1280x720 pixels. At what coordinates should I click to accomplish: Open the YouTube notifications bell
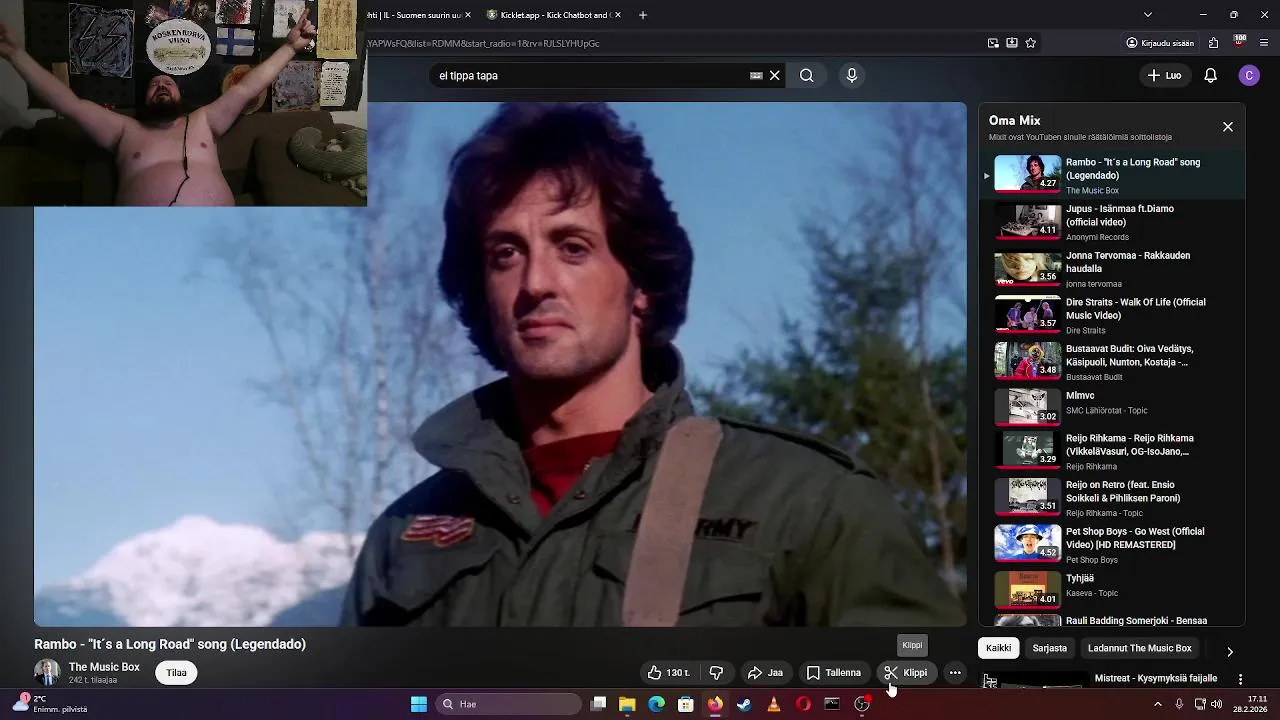point(1210,75)
